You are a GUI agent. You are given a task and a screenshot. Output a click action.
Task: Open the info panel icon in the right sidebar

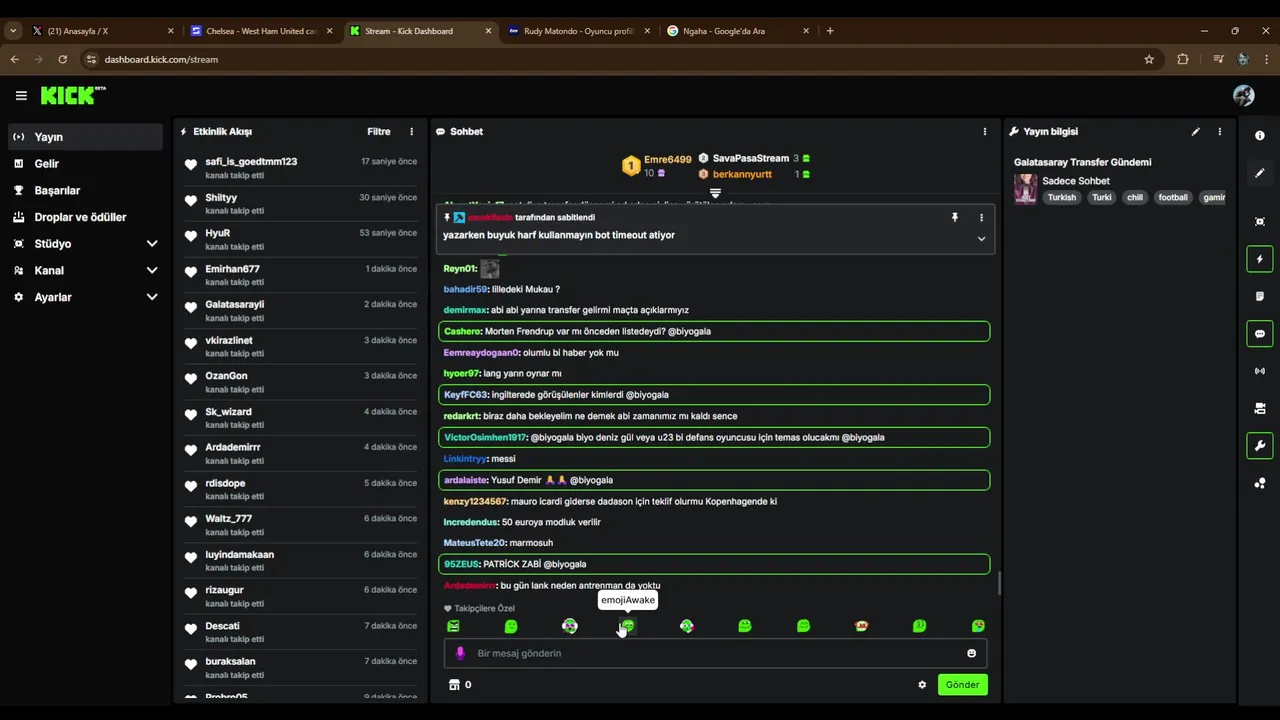[1260, 136]
